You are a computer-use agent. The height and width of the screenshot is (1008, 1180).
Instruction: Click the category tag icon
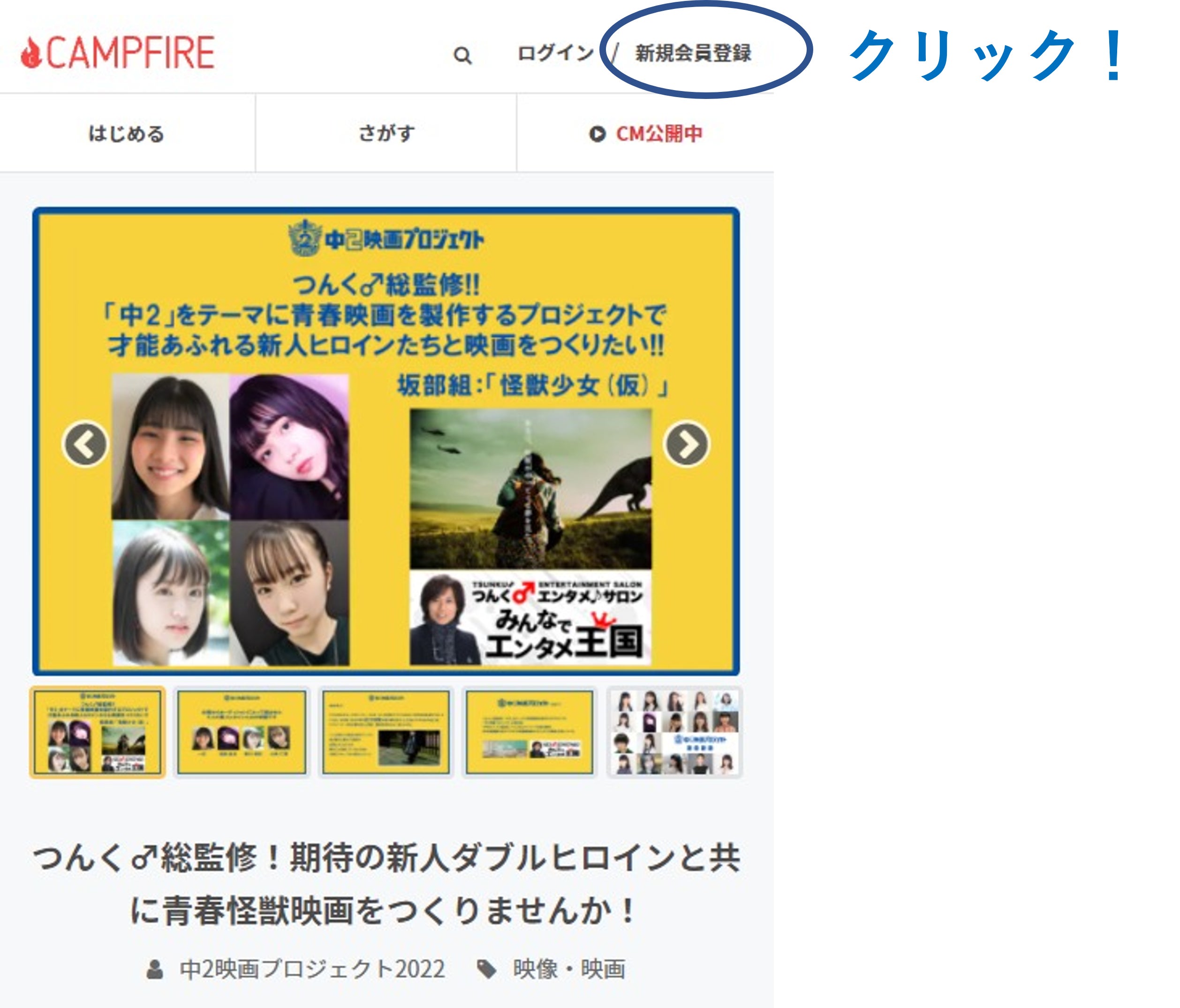click(x=486, y=969)
